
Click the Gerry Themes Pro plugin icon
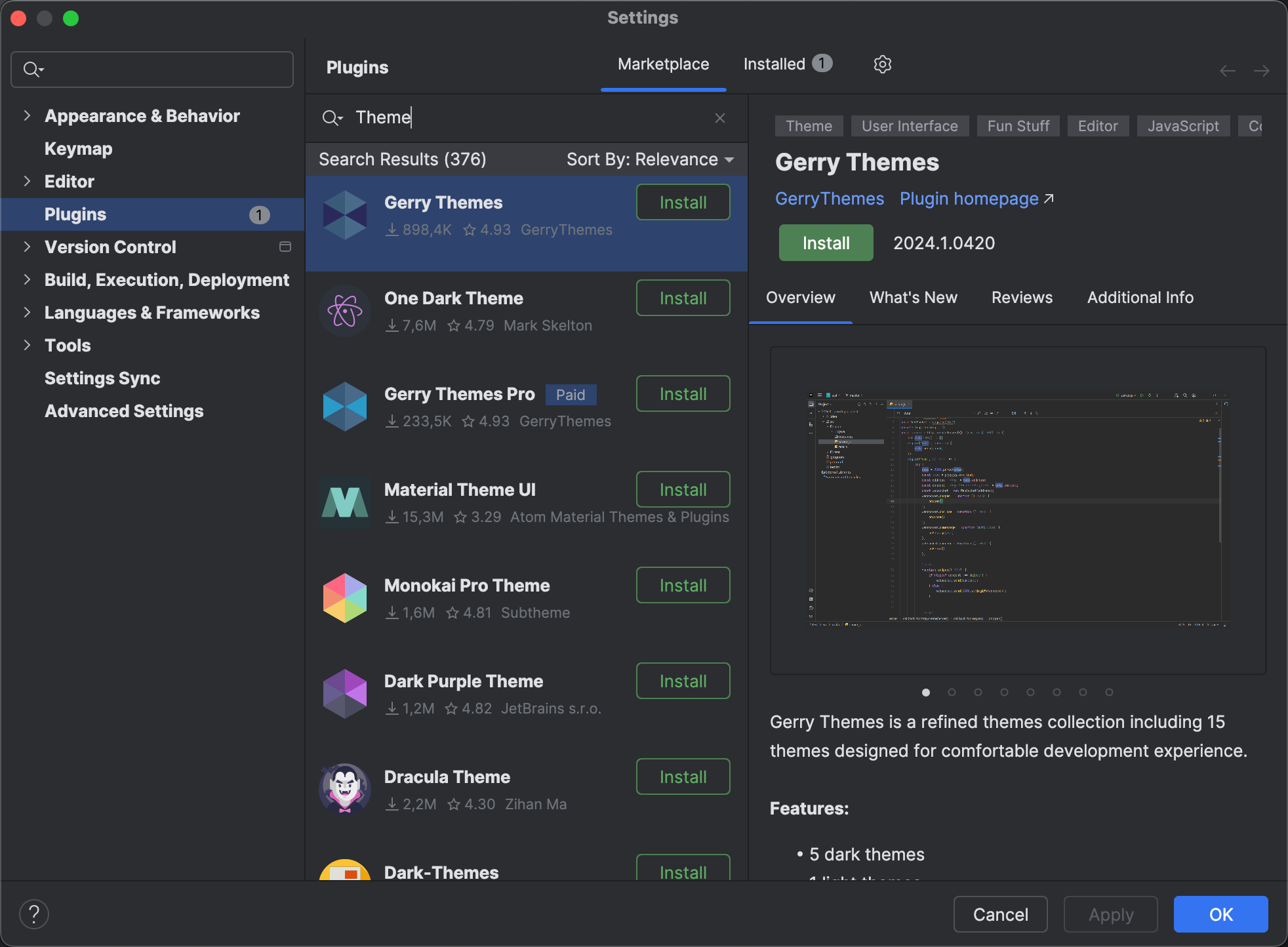tap(345, 407)
